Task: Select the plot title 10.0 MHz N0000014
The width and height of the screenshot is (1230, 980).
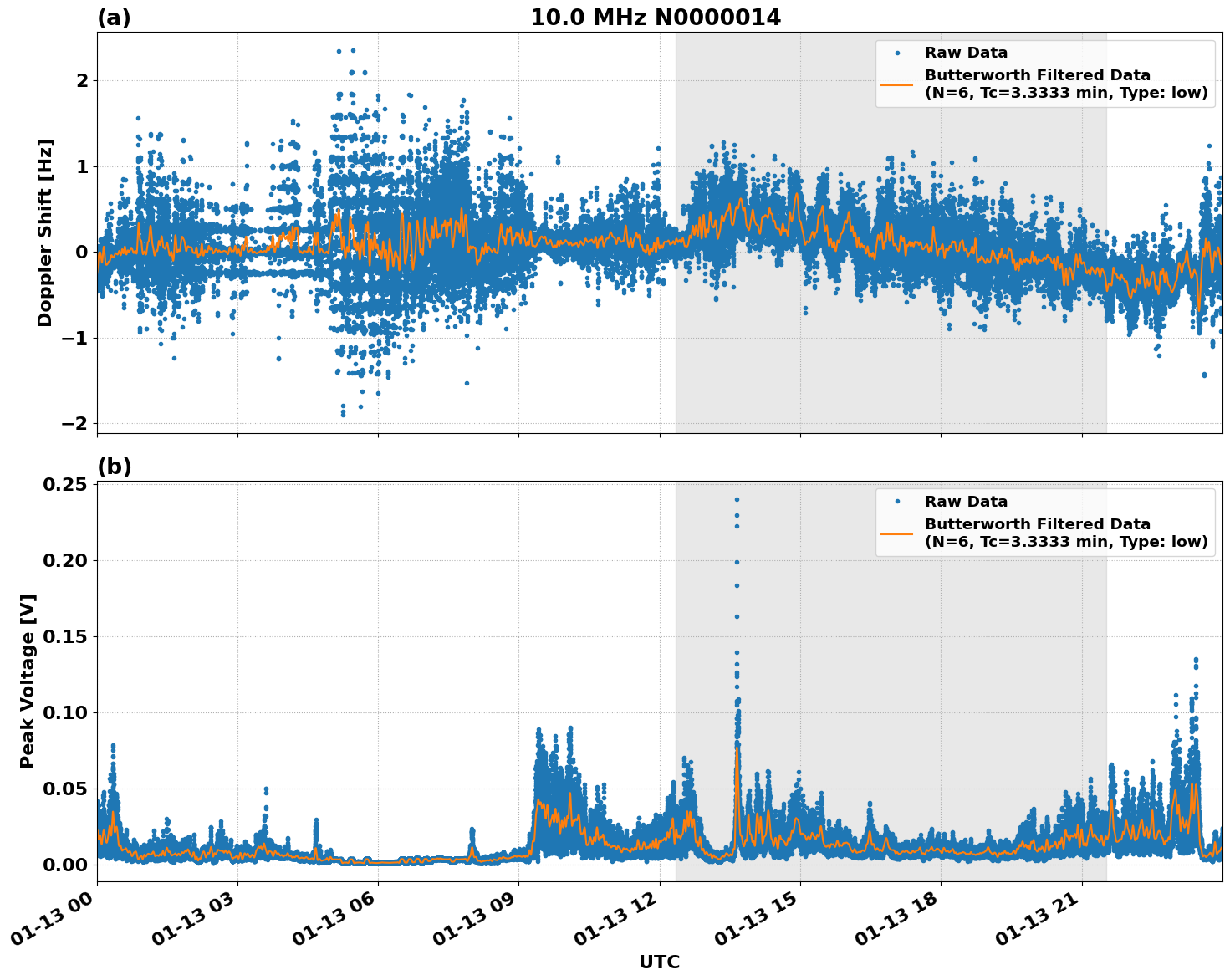Action: point(655,15)
